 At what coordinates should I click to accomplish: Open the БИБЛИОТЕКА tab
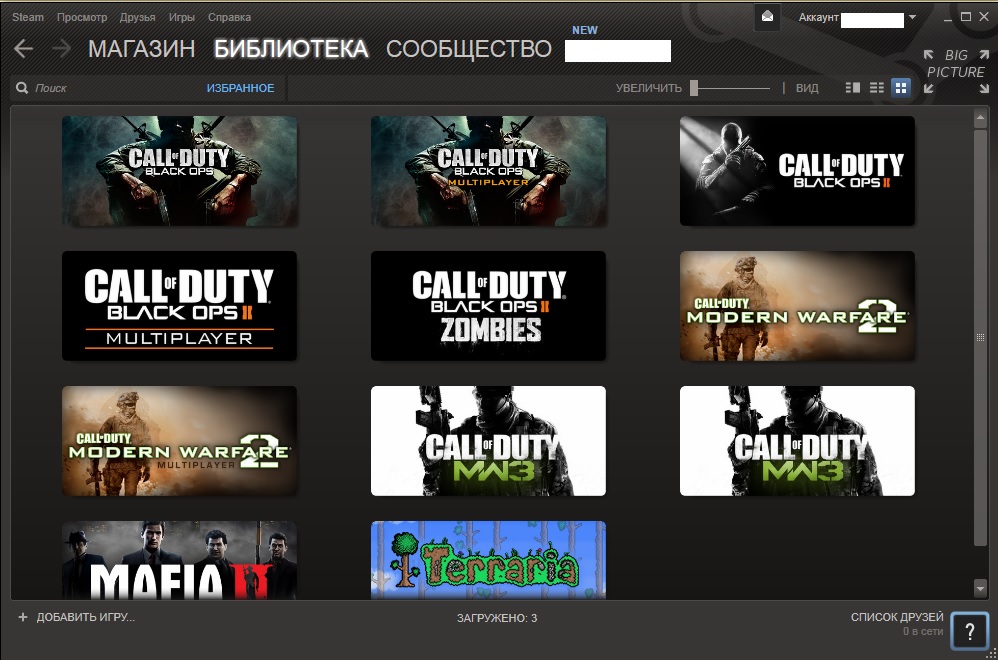pos(291,49)
